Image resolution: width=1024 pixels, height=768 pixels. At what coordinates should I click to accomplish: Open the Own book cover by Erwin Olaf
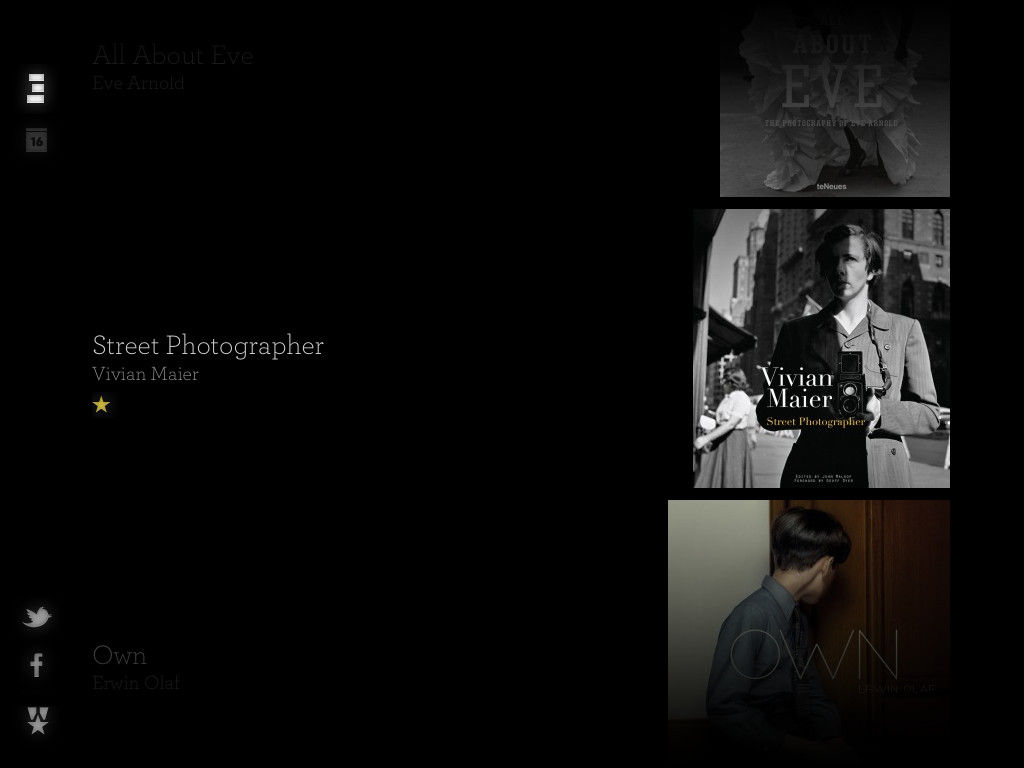click(x=809, y=630)
